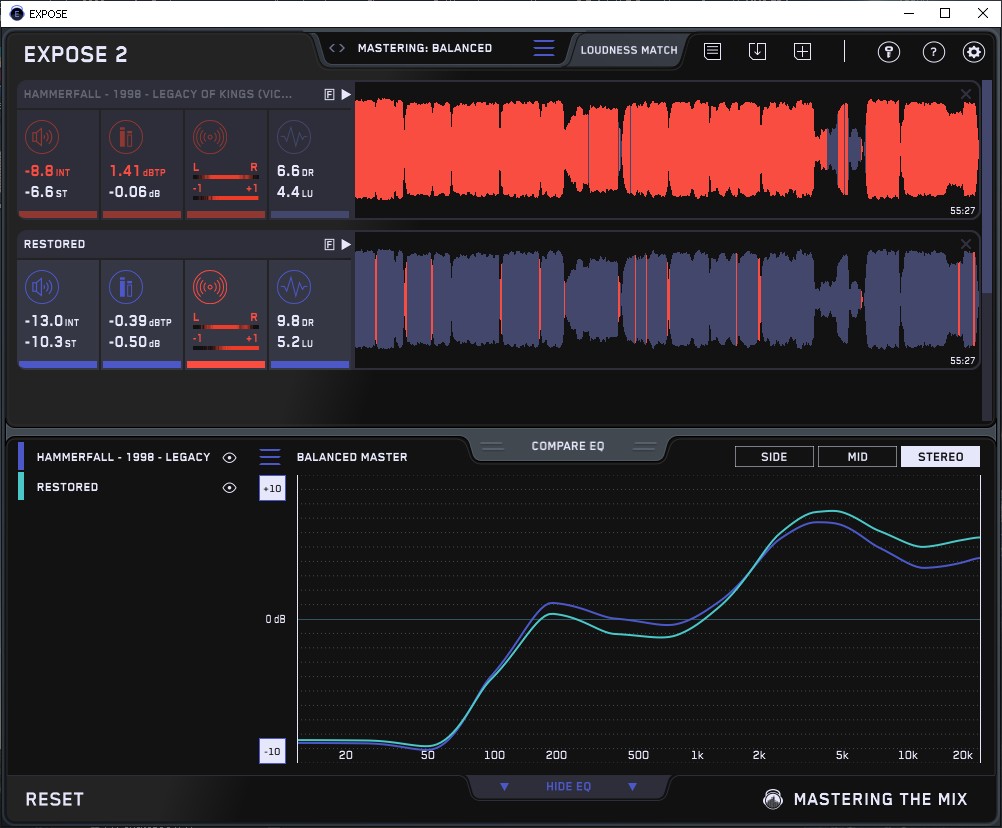1002x828 pixels.
Task: Toggle visibility of Hammerfall EQ curve
Action: [229, 457]
